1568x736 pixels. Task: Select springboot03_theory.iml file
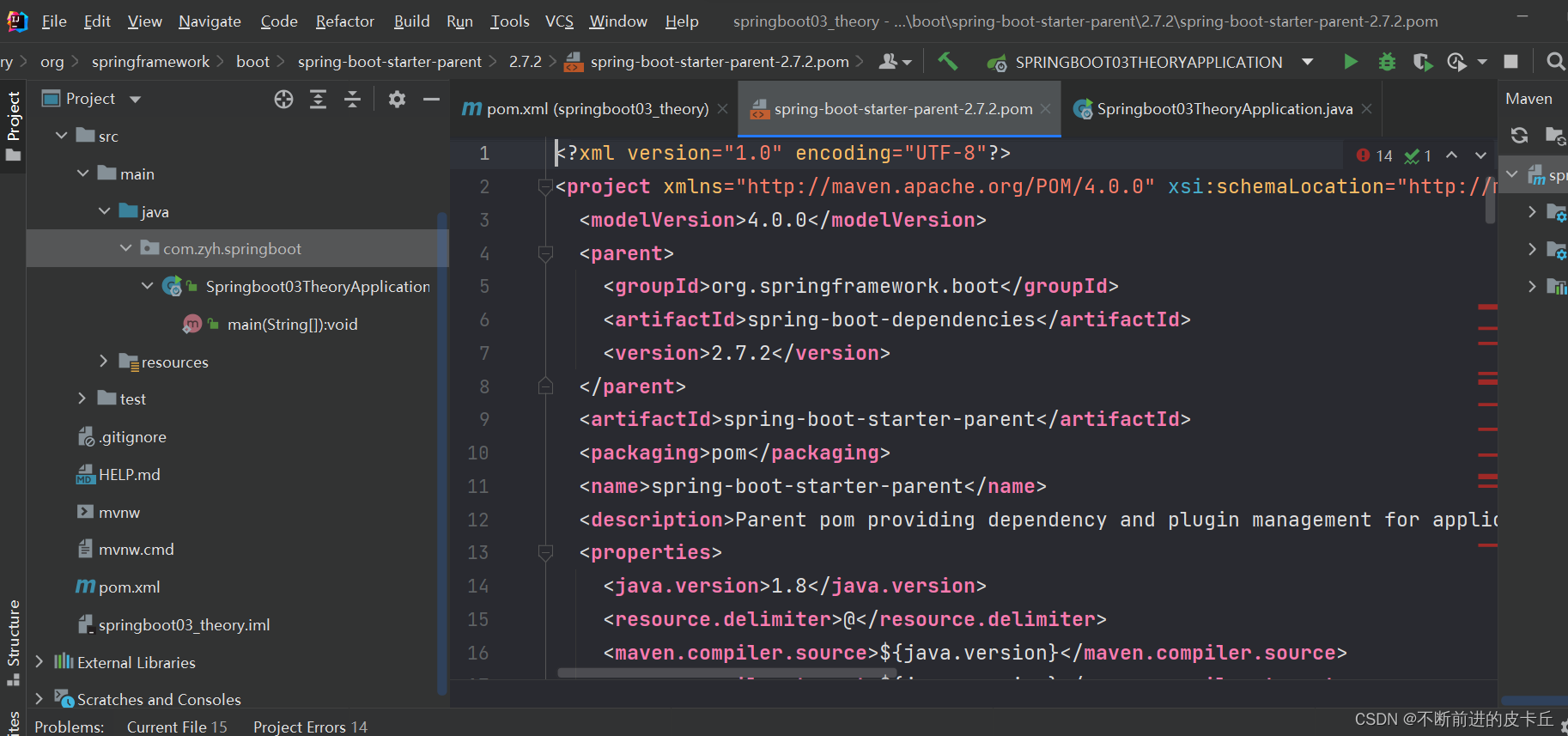184,625
